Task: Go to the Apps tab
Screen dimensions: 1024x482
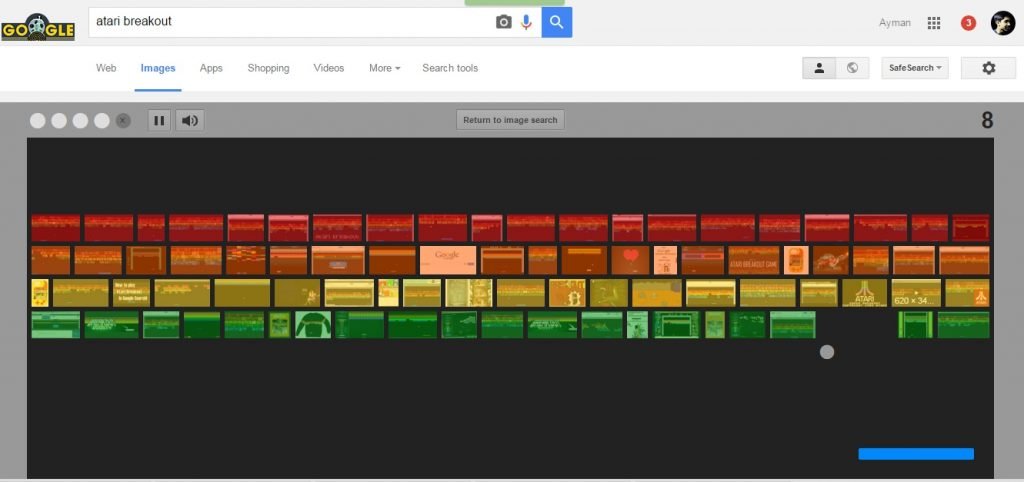Action: point(211,68)
